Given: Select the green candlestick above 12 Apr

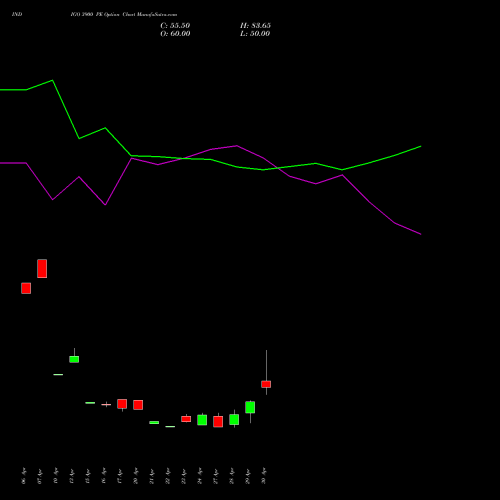Looking at the screenshot, I should [x=74, y=359].
